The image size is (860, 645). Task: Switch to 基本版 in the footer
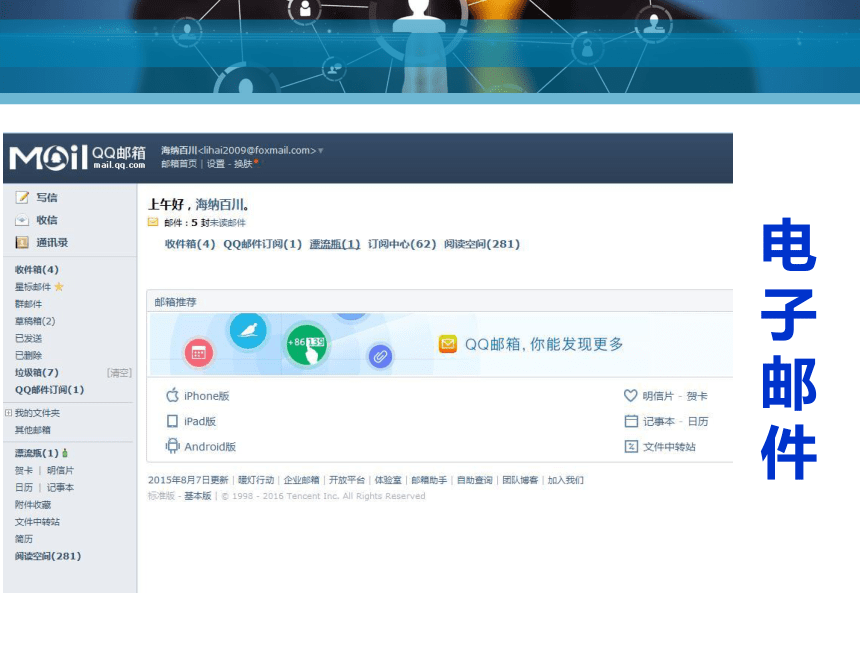(197, 496)
